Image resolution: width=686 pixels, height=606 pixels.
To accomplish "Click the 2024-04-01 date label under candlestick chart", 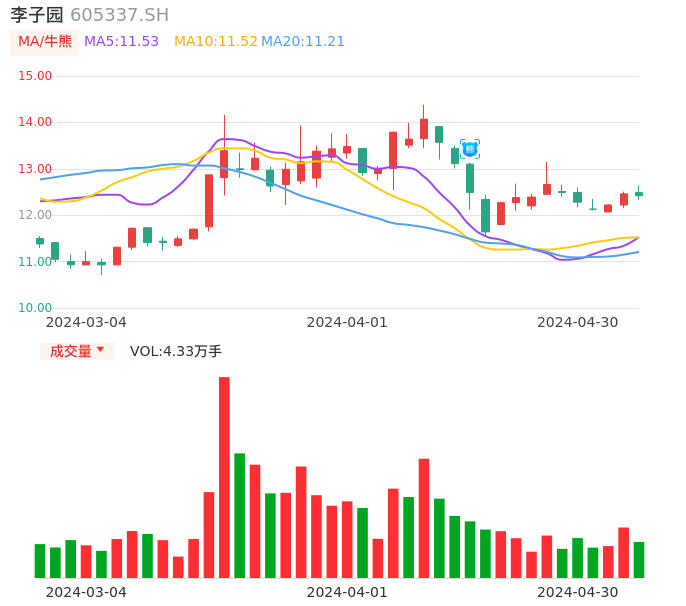I will pyautogui.click(x=347, y=322).
